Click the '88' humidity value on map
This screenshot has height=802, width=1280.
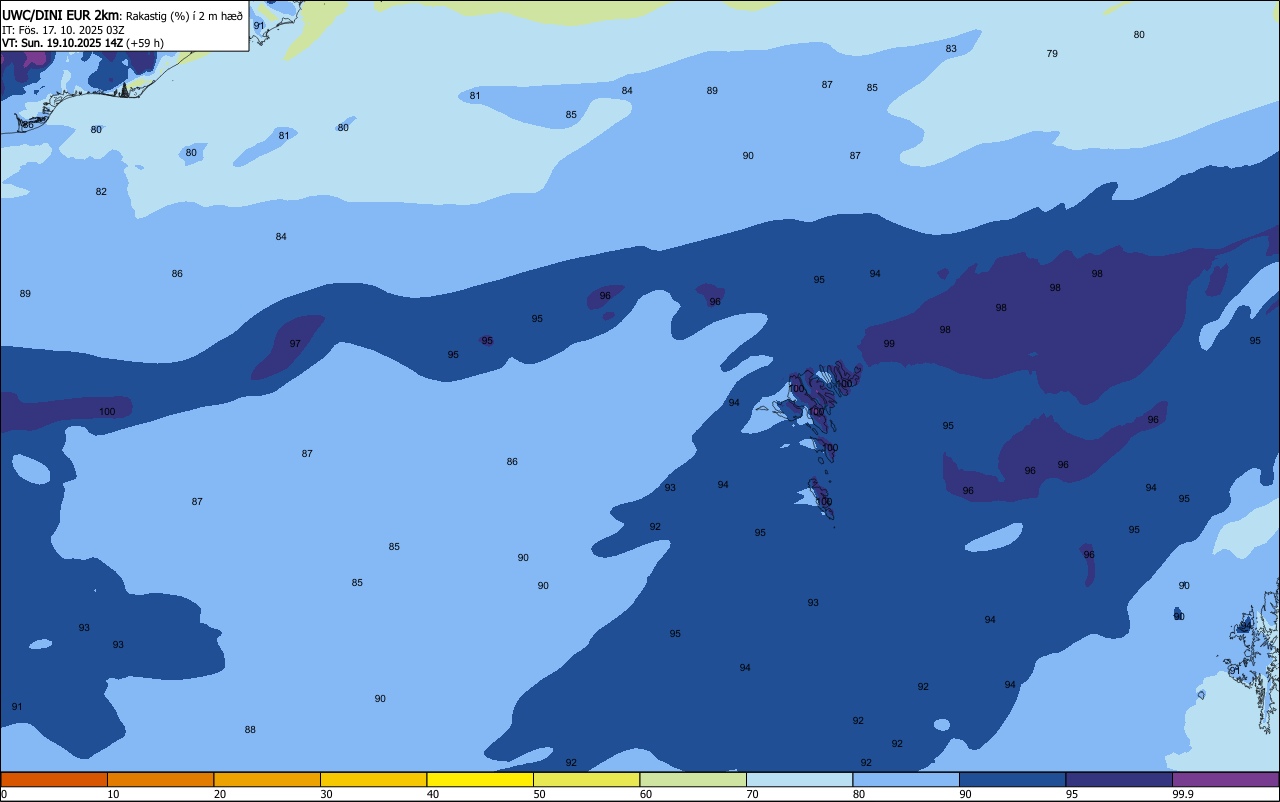[250, 730]
